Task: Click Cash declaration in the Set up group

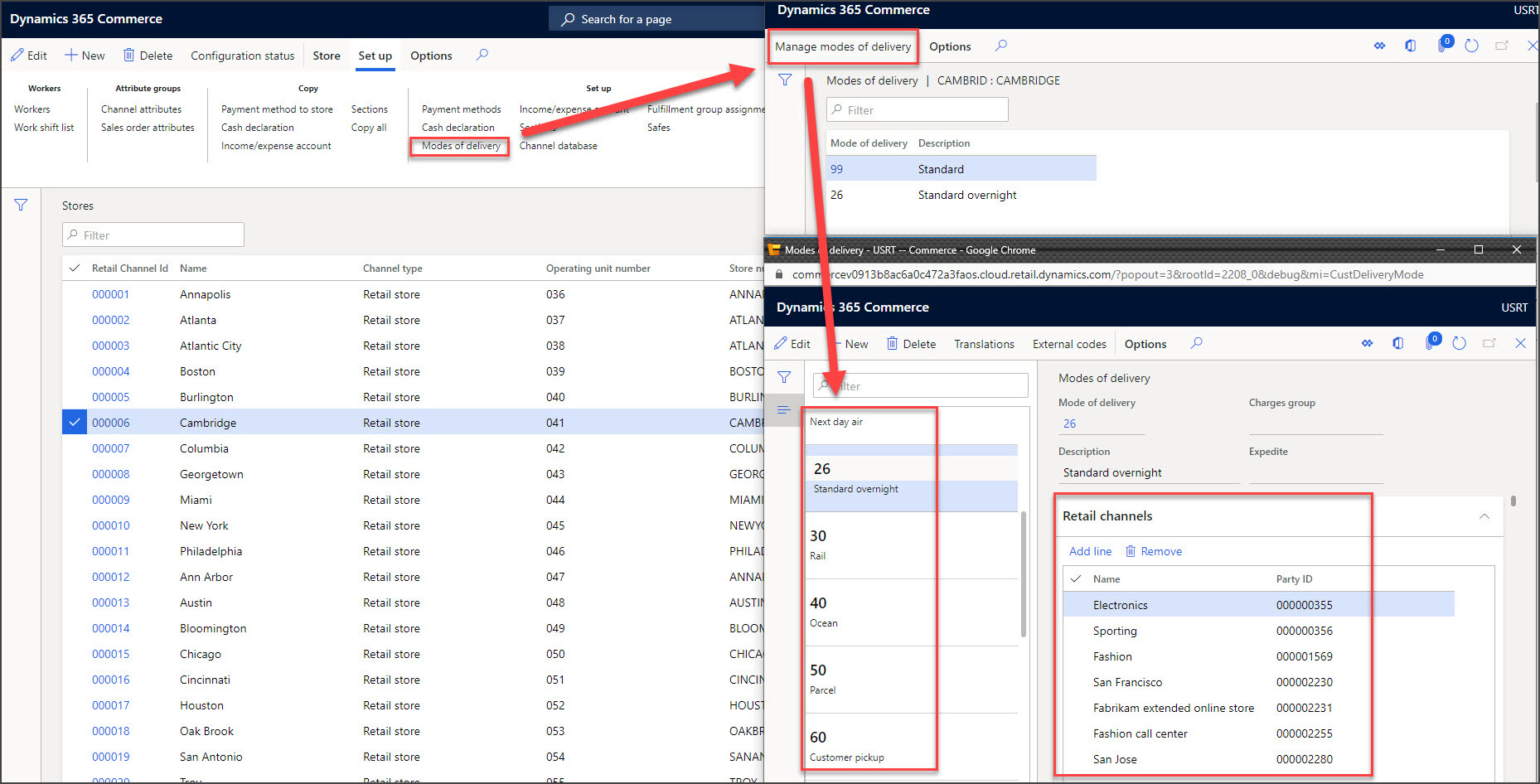Action: (x=458, y=128)
